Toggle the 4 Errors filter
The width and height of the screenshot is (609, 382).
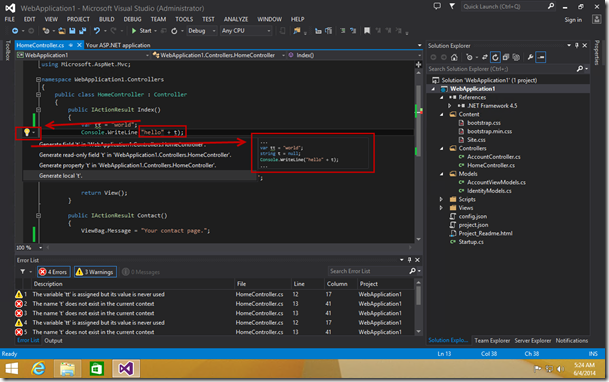click(x=54, y=272)
